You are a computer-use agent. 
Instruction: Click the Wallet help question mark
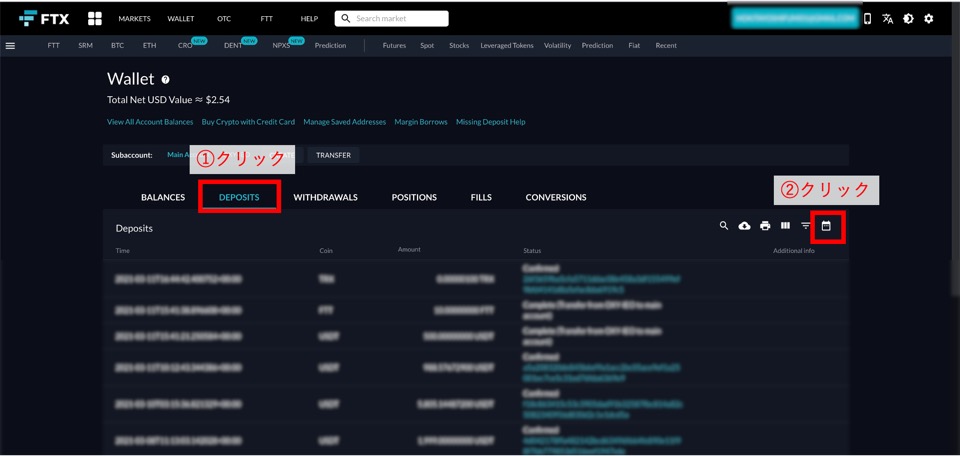[x=165, y=80]
